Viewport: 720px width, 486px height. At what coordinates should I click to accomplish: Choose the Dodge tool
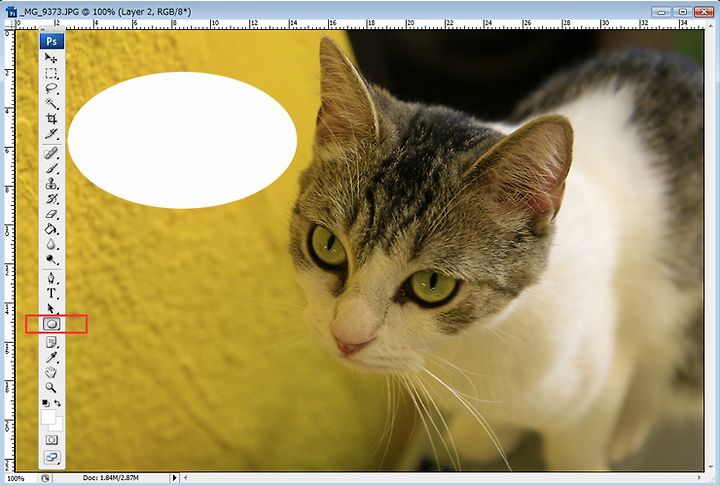[x=51, y=260]
